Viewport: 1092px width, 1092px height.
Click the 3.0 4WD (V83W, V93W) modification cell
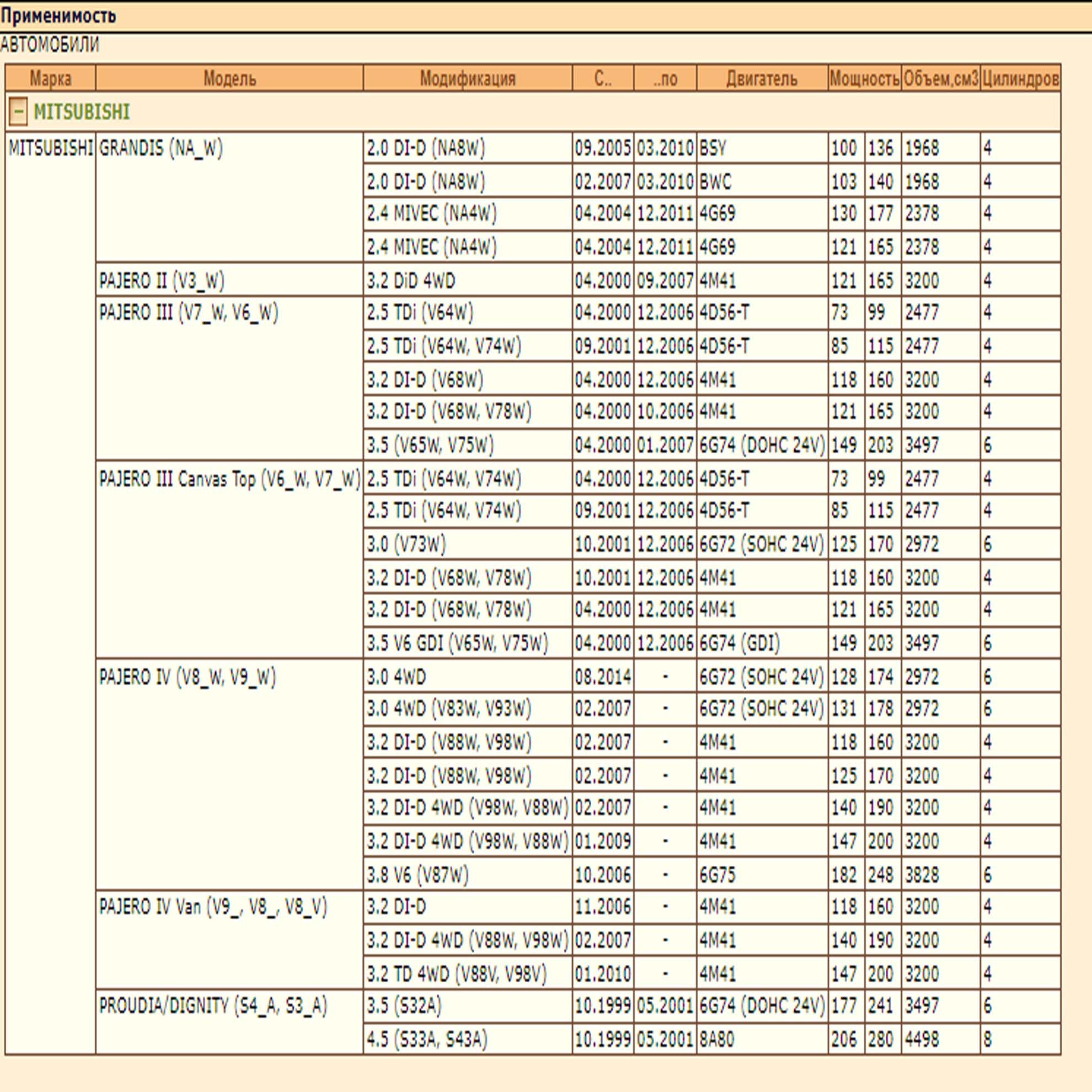pos(468,708)
